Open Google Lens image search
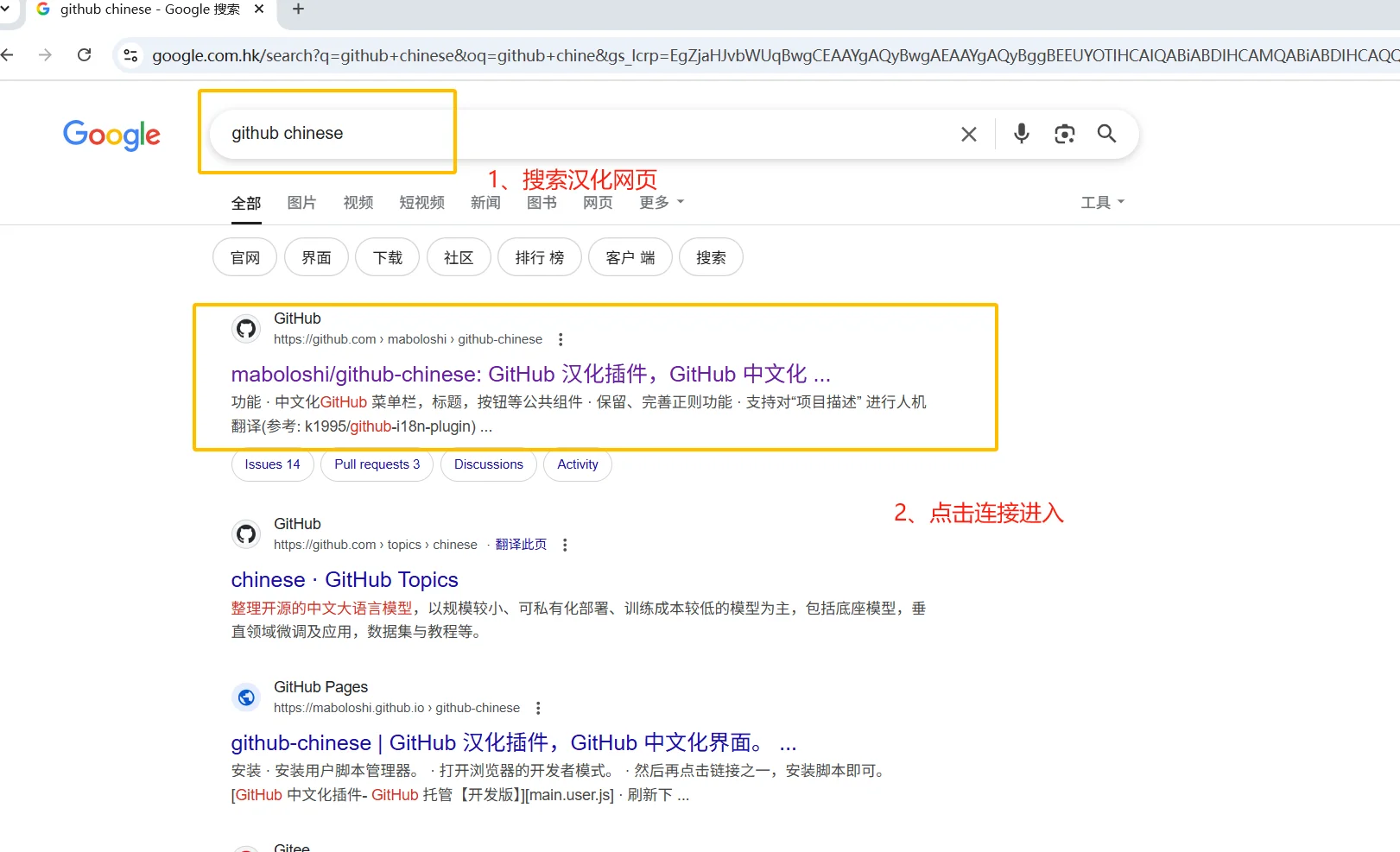The height and width of the screenshot is (852, 1400). 1064,134
